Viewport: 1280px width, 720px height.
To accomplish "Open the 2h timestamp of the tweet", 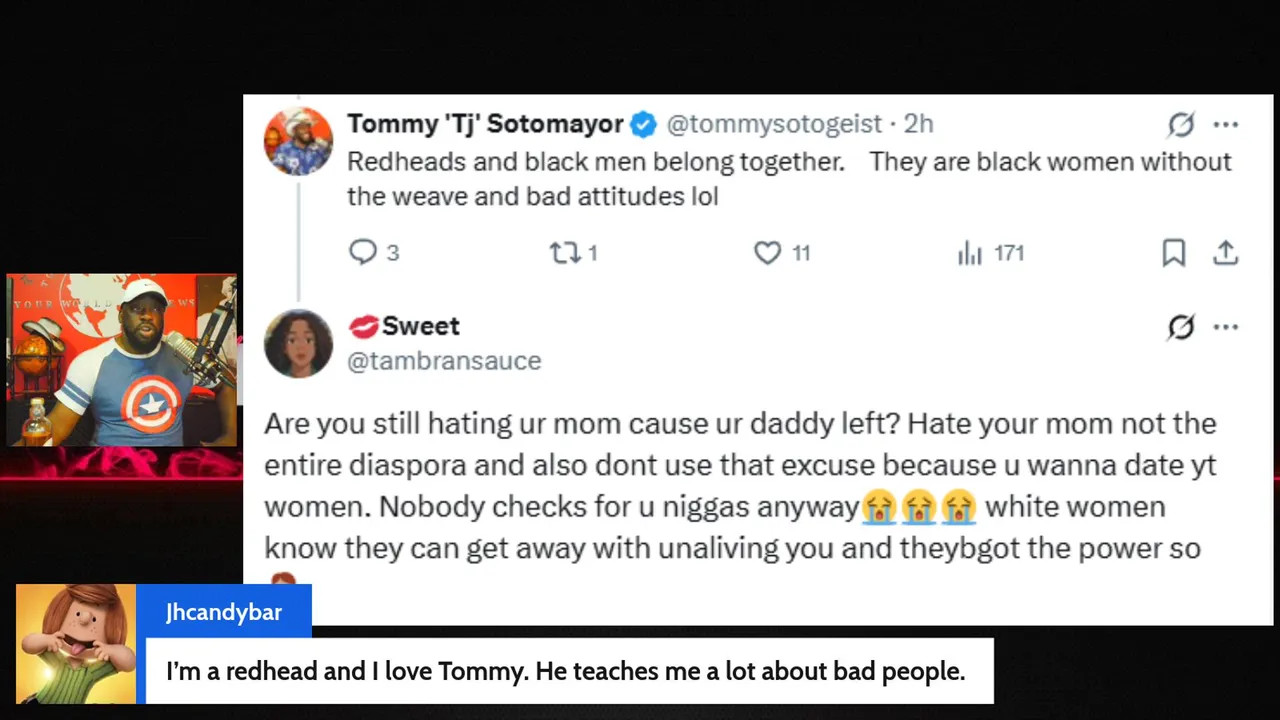I will pyautogui.click(x=919, y=124).
